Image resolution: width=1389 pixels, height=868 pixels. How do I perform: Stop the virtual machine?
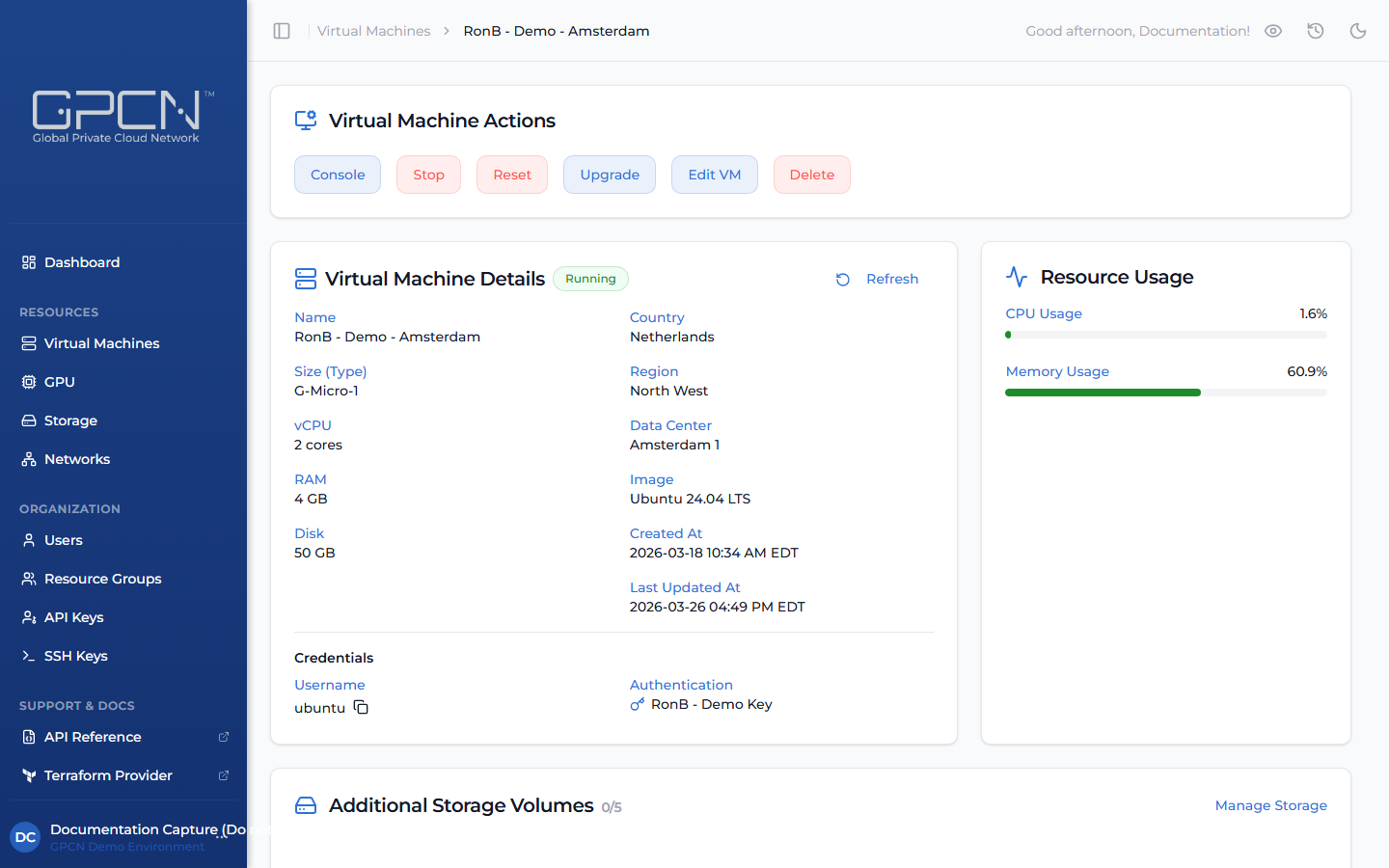coord(428,175)
